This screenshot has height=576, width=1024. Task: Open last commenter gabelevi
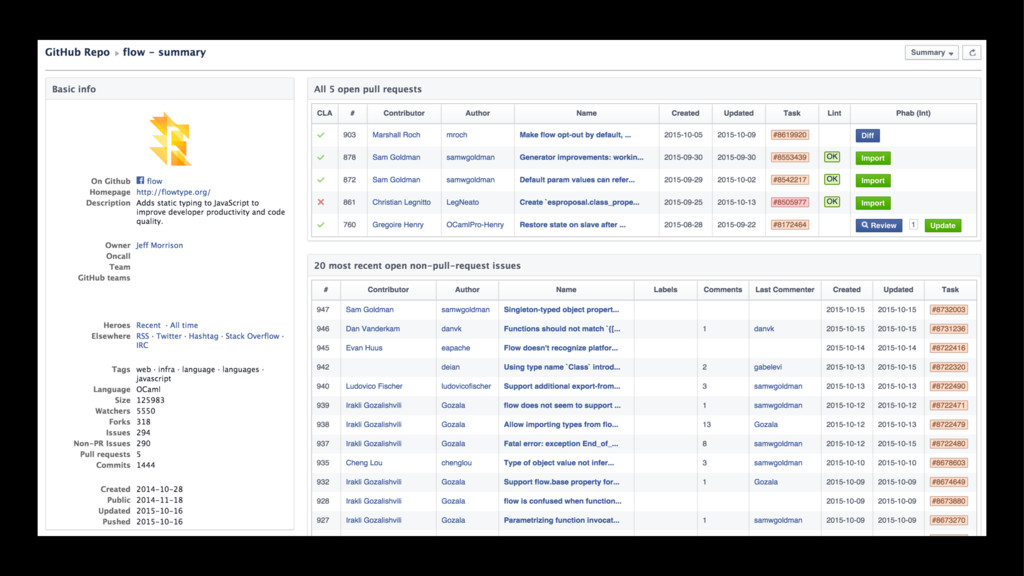tap(767, 367)
